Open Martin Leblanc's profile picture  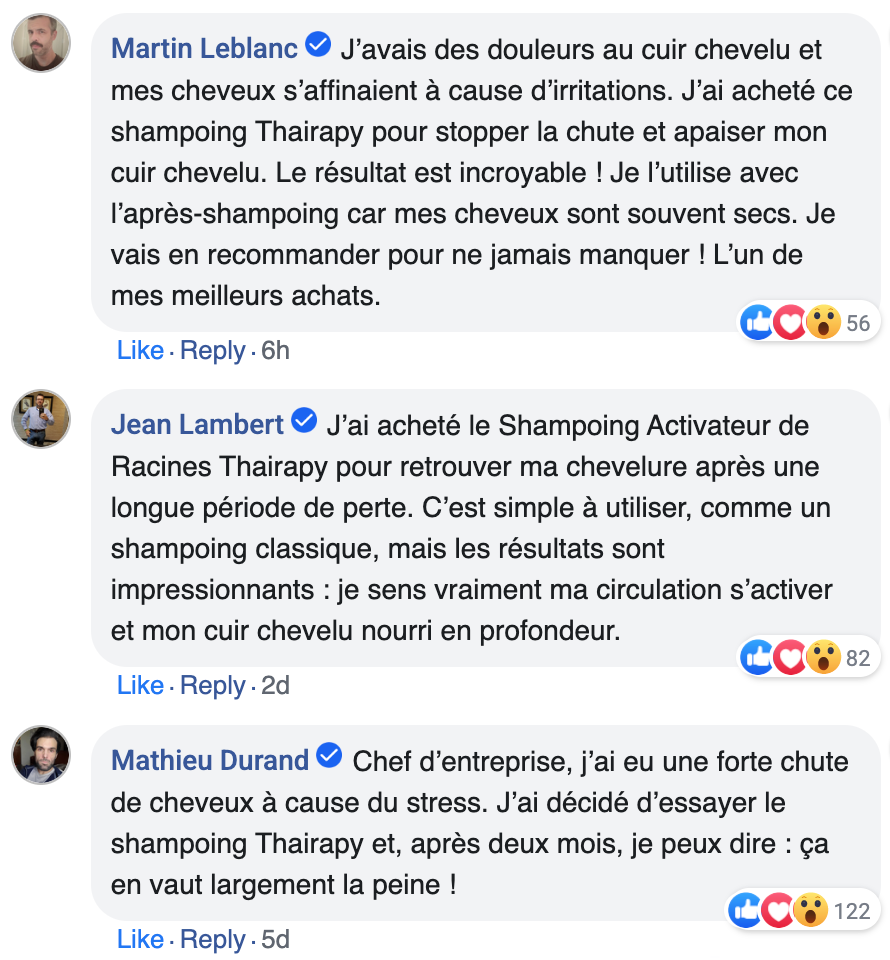[x=41, y=43]
